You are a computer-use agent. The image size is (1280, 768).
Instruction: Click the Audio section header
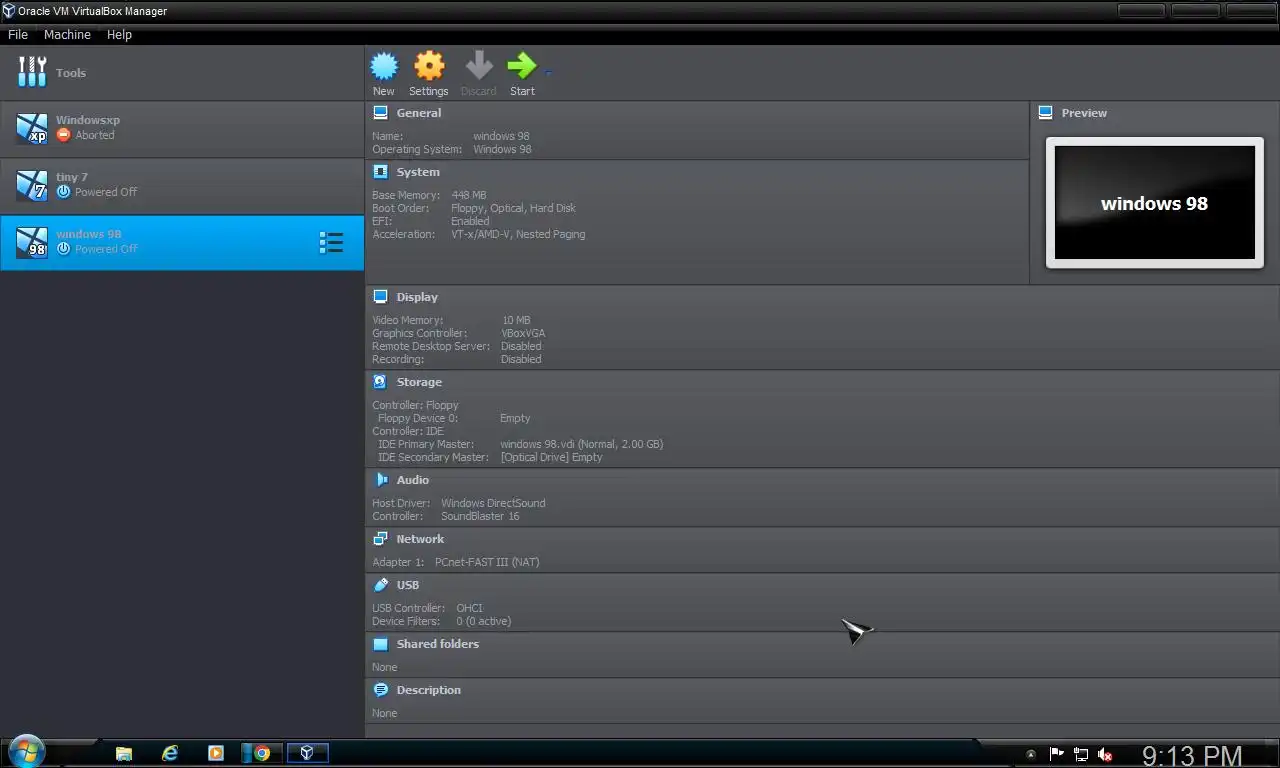pos(413,480)
